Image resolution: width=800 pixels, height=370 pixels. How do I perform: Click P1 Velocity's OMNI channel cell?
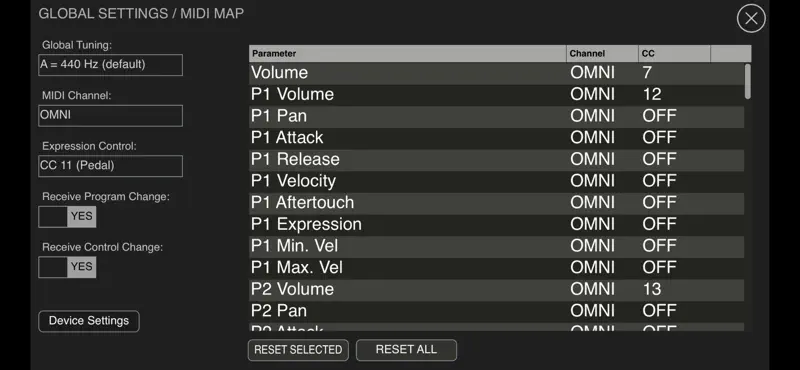[x=592, y=181]
